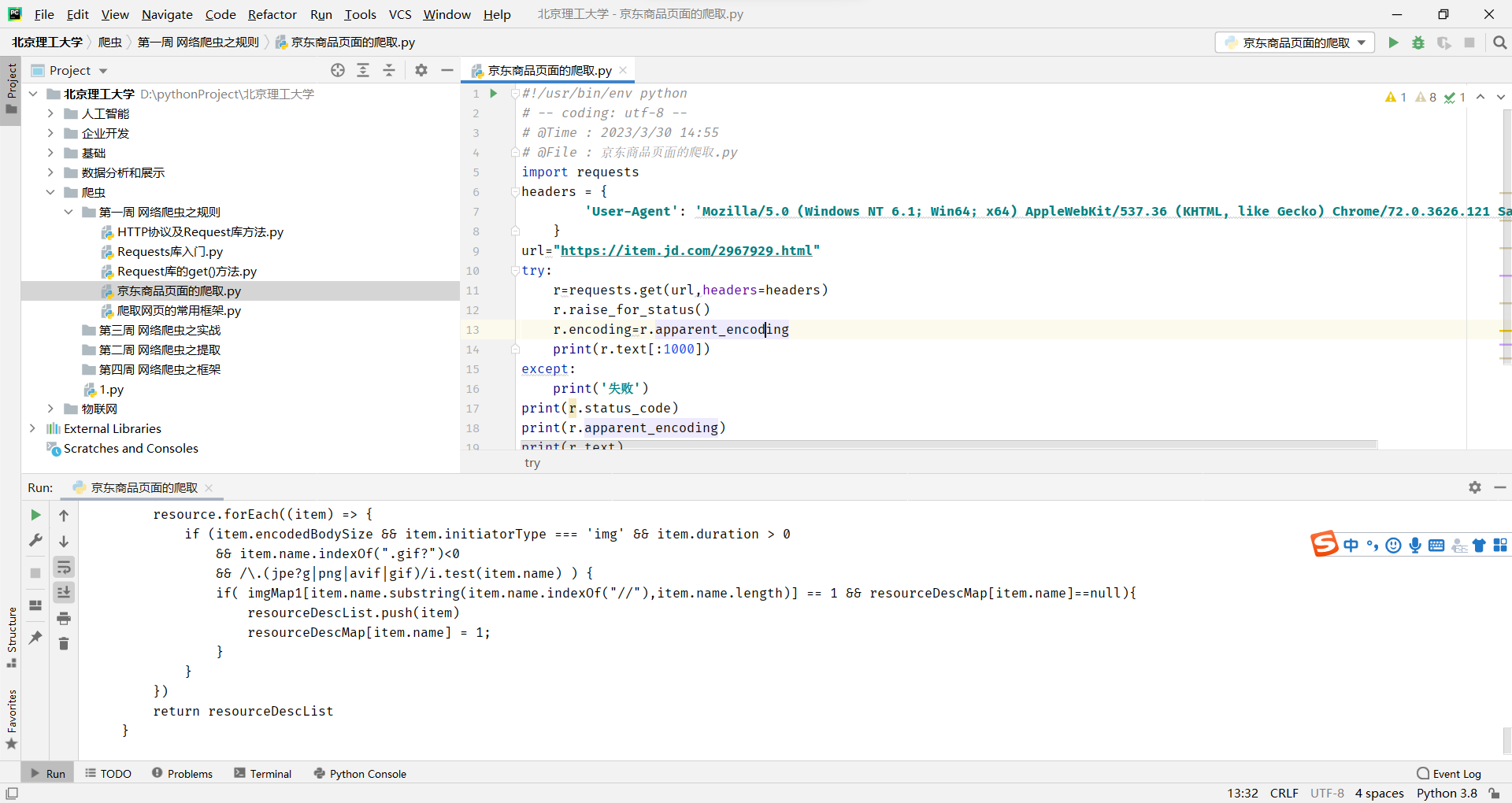
Task: Clear all console output trash icon
Action: click(x=64, y=643)
